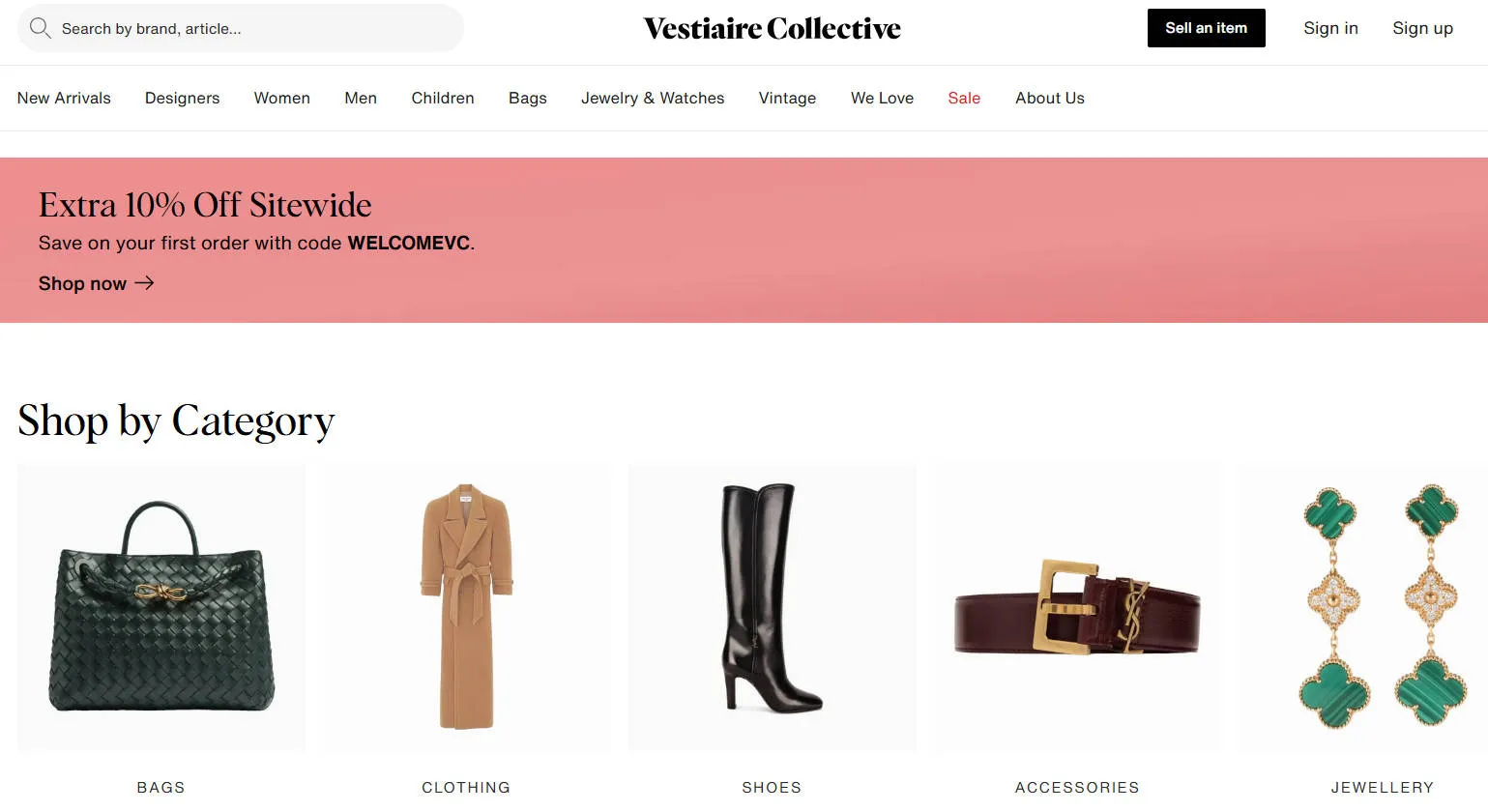The image size is (1488, 812).
Task: Click the Shop now promo link
Action: 96,283
